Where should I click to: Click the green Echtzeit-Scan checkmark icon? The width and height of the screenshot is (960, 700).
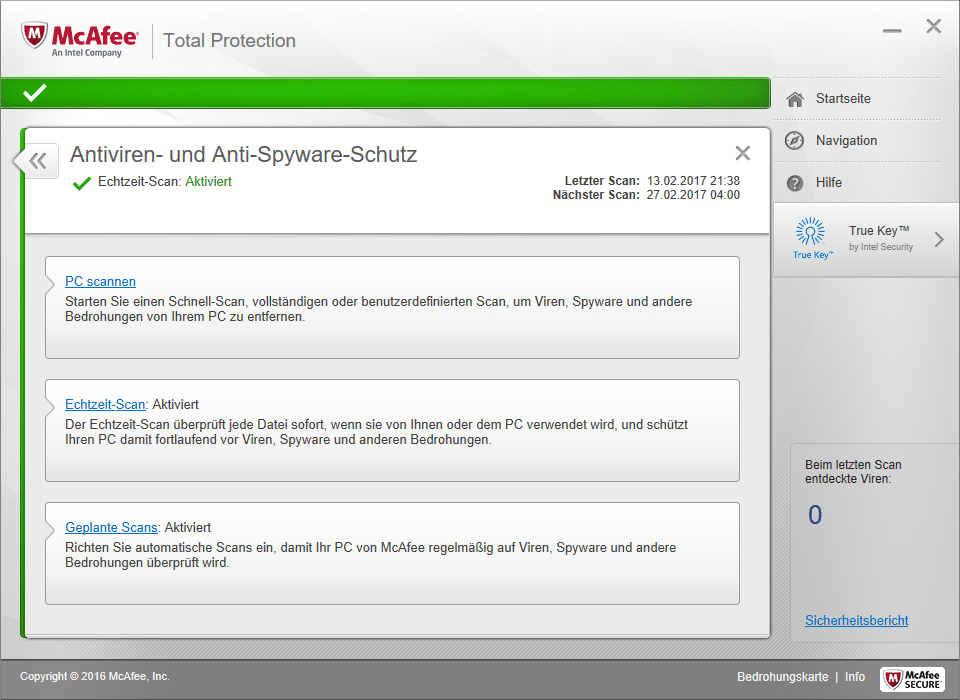[82, 183]
